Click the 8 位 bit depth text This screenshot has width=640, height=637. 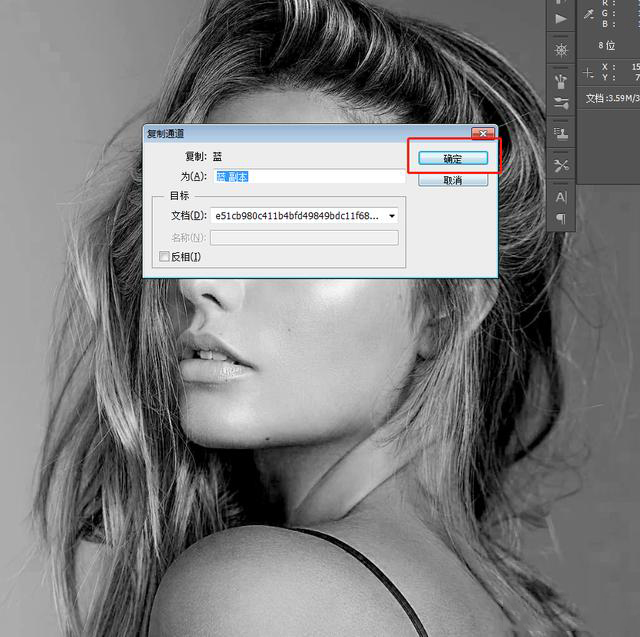coord(607,45)
